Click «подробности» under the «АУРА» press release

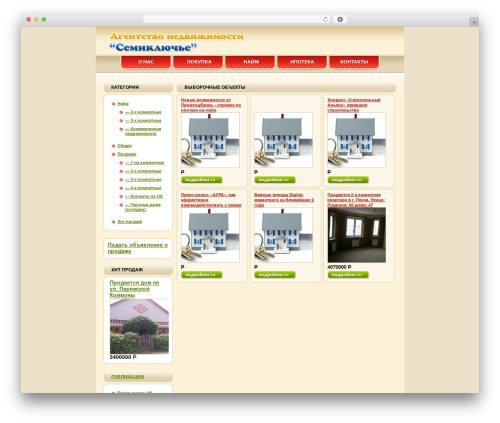202,275
